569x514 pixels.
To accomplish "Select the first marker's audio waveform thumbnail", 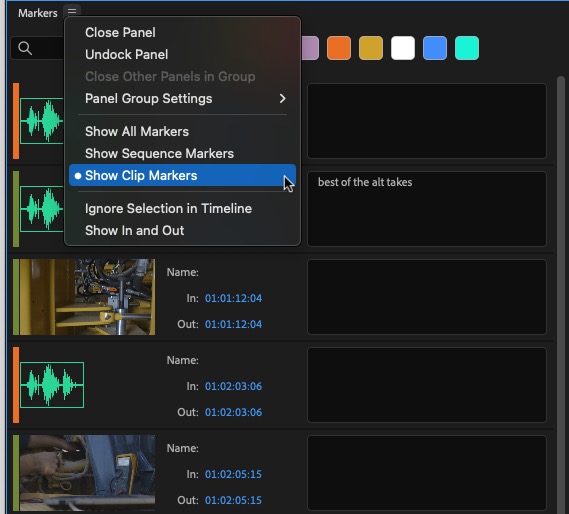I will [x=42, y=121].
